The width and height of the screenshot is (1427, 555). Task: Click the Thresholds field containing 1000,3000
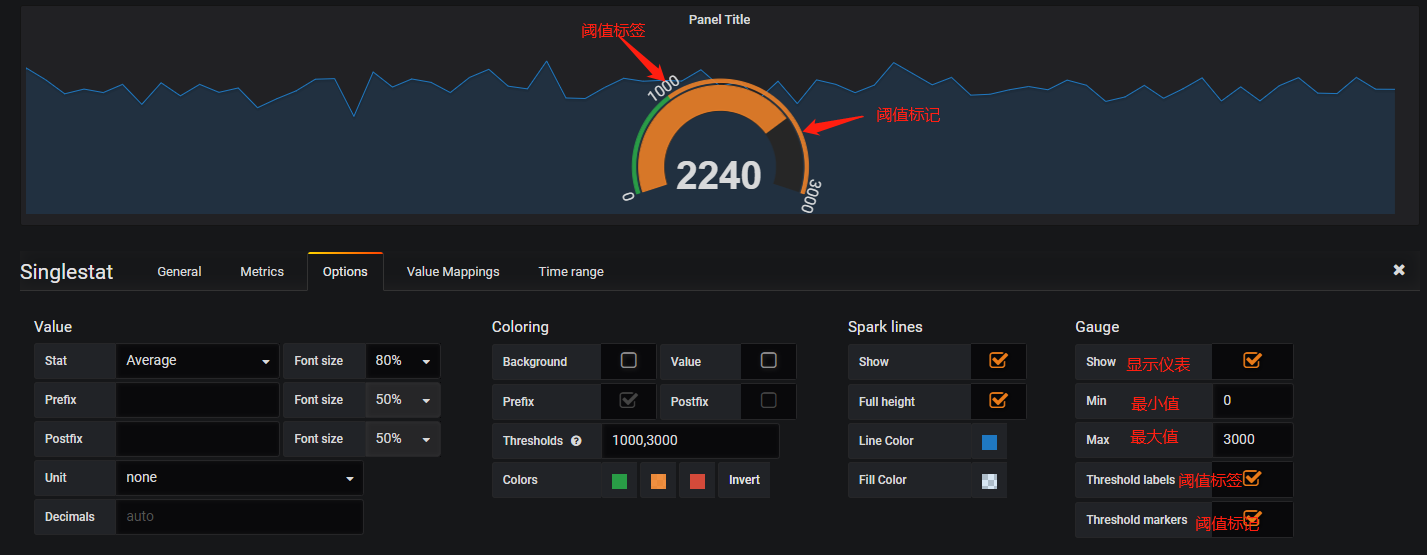click(690, 441)
